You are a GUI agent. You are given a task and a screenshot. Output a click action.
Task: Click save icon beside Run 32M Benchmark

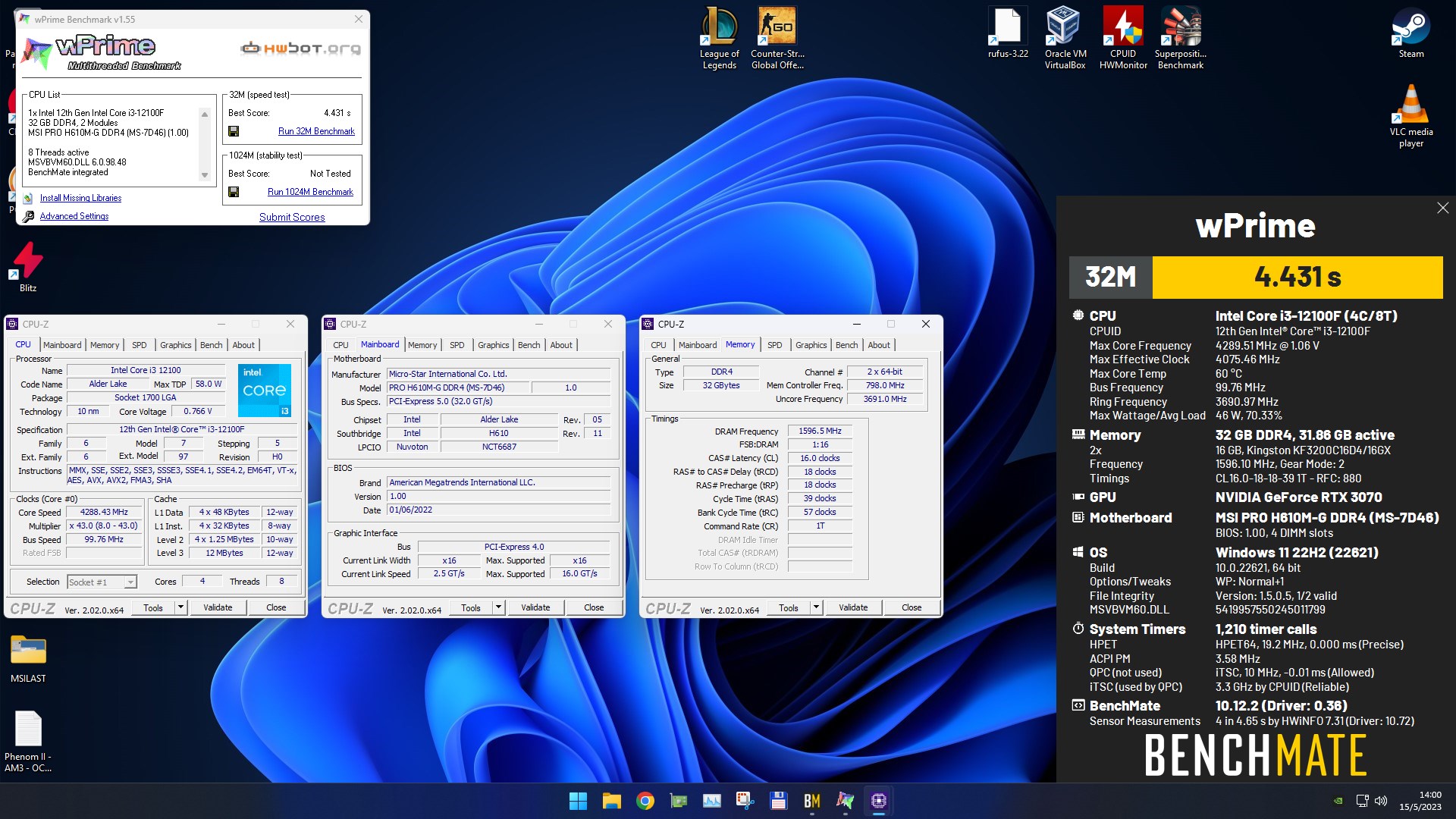tap(234, 131)
